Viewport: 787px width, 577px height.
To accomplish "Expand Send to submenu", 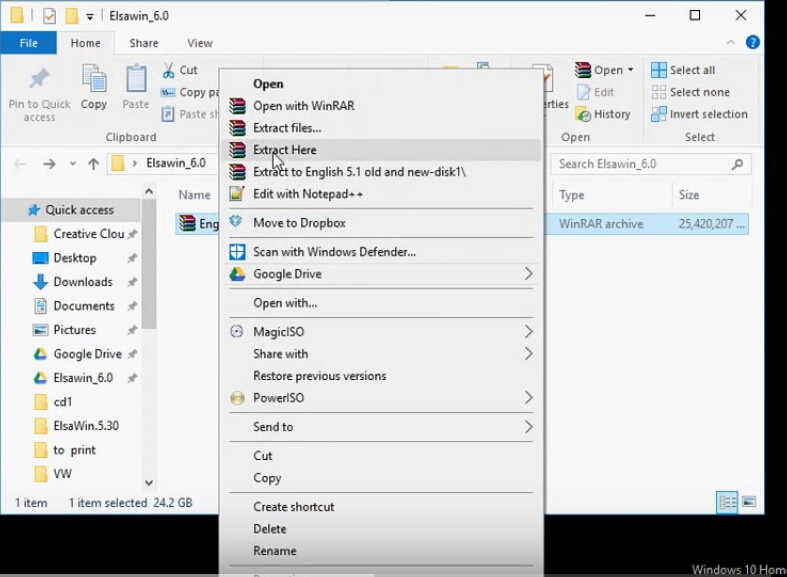I will pos(528,427).
